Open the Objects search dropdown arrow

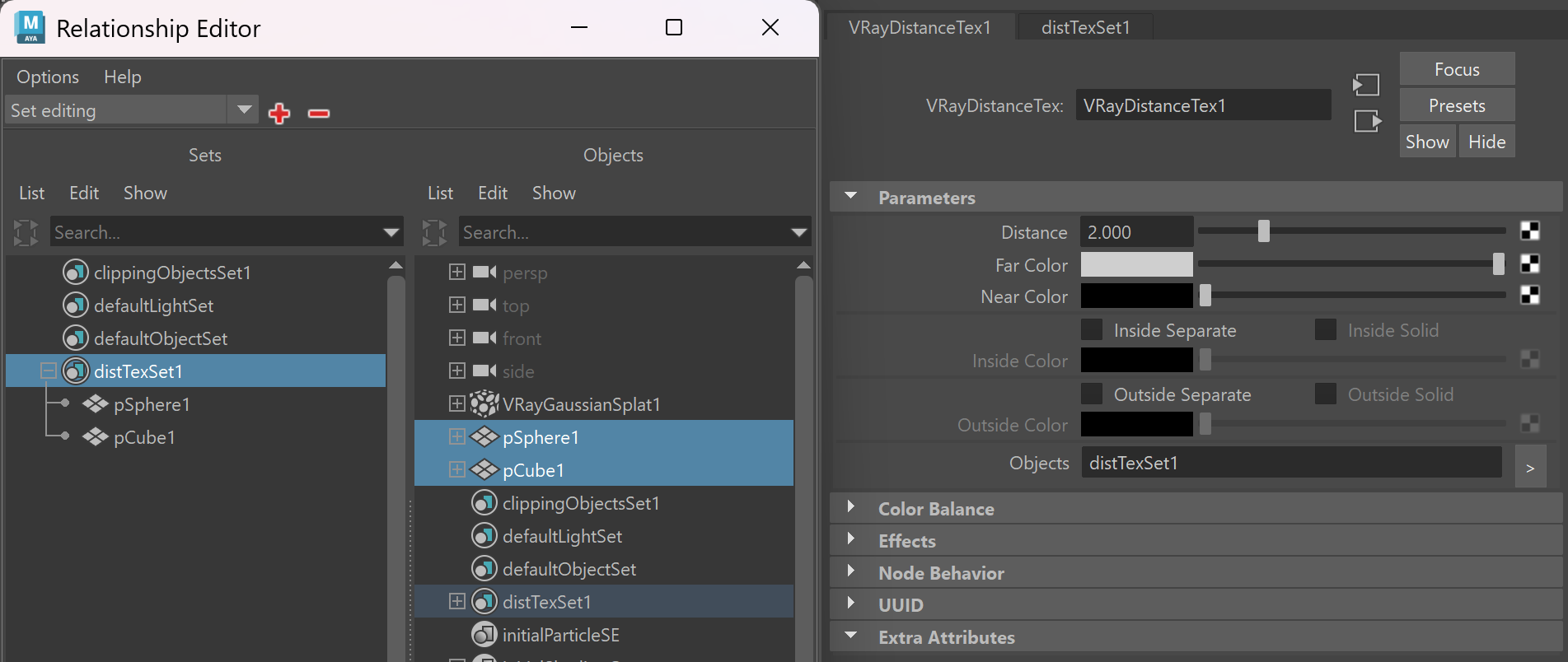click(x=798, y=233)
